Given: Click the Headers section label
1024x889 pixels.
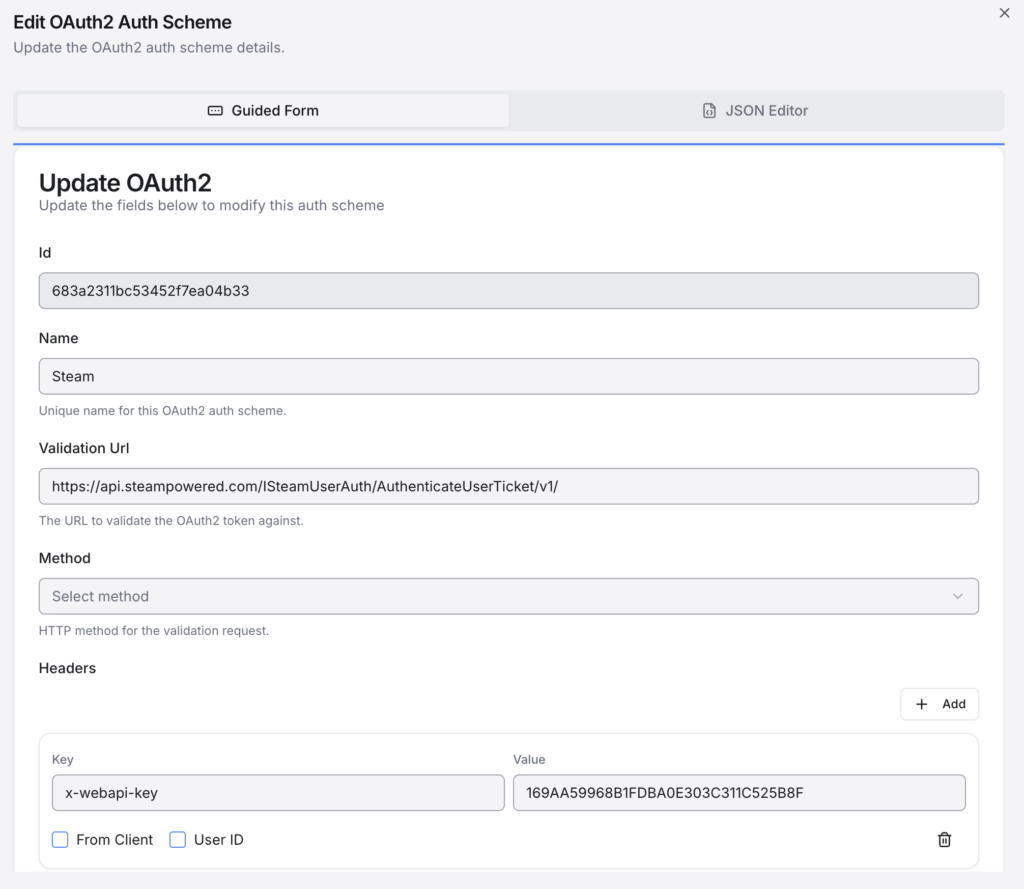Looking at the screenshot, I should (67, 668).
